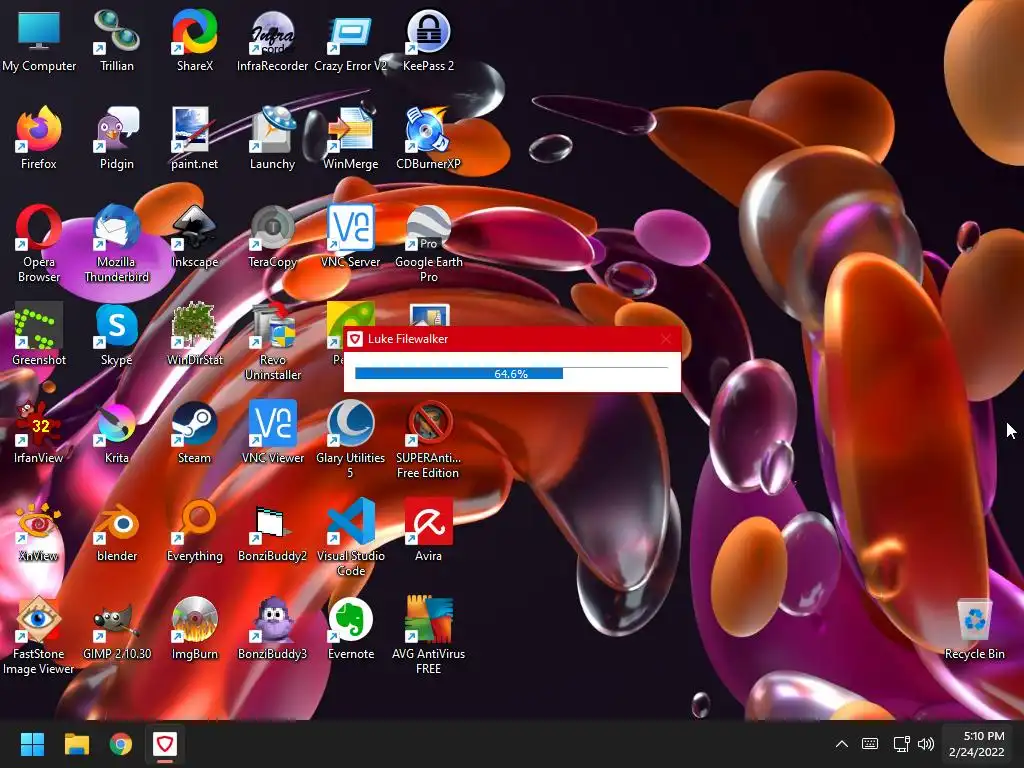The height and width of the screenshot is (768, 1024).
Task: Launch Chrome from the taskbar
Action: 120,744
